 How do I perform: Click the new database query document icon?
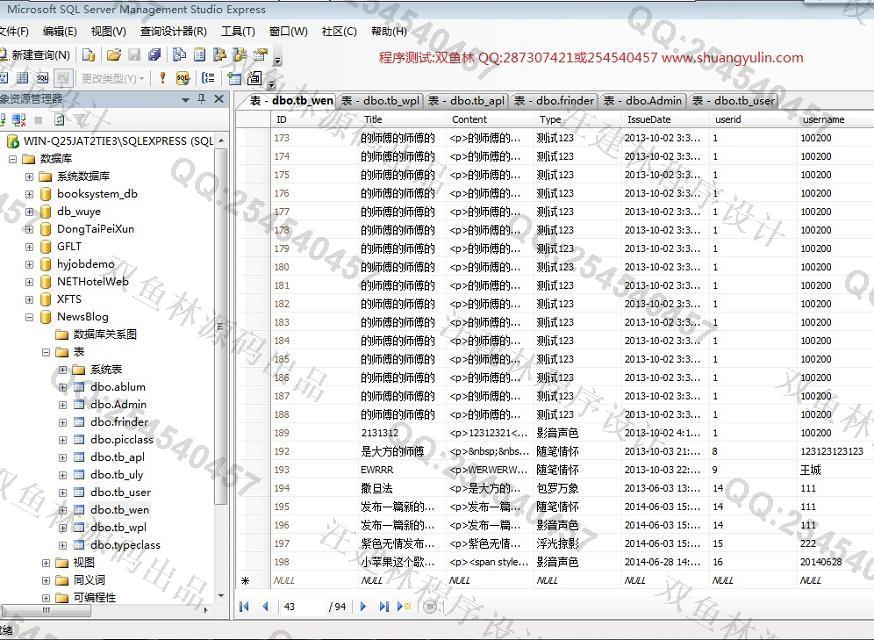(89, 55)
